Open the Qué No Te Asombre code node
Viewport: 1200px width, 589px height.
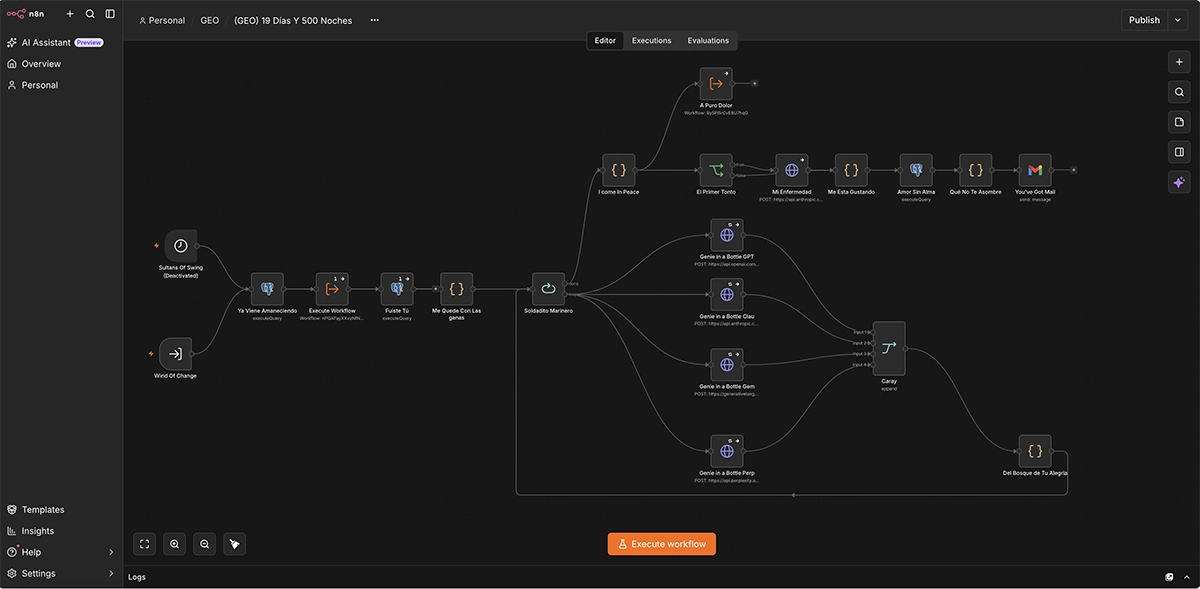[975, 170]
